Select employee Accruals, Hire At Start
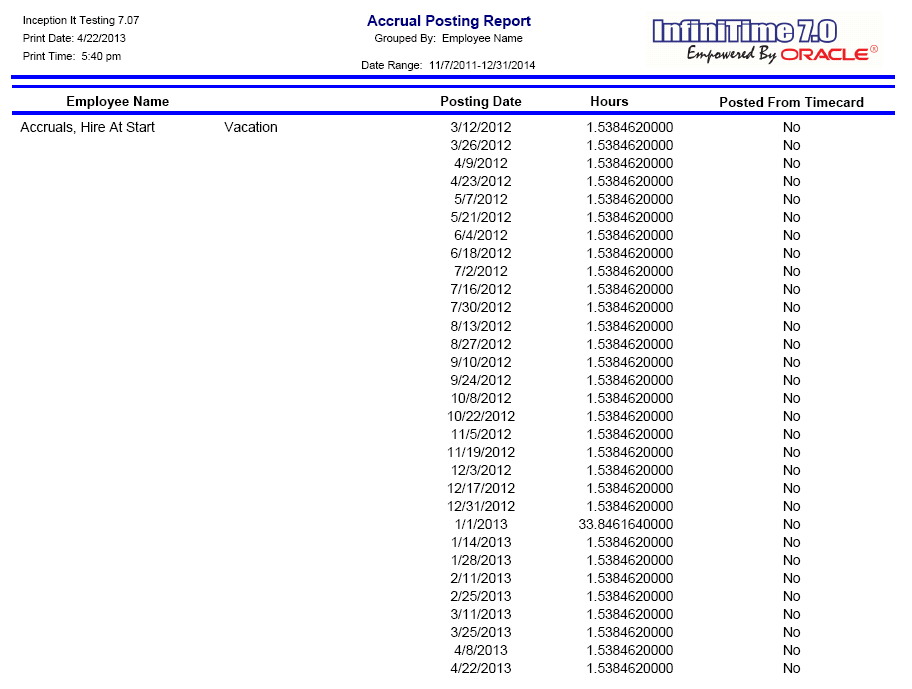Viewport: 912px width, 689px height. [87, 127]
